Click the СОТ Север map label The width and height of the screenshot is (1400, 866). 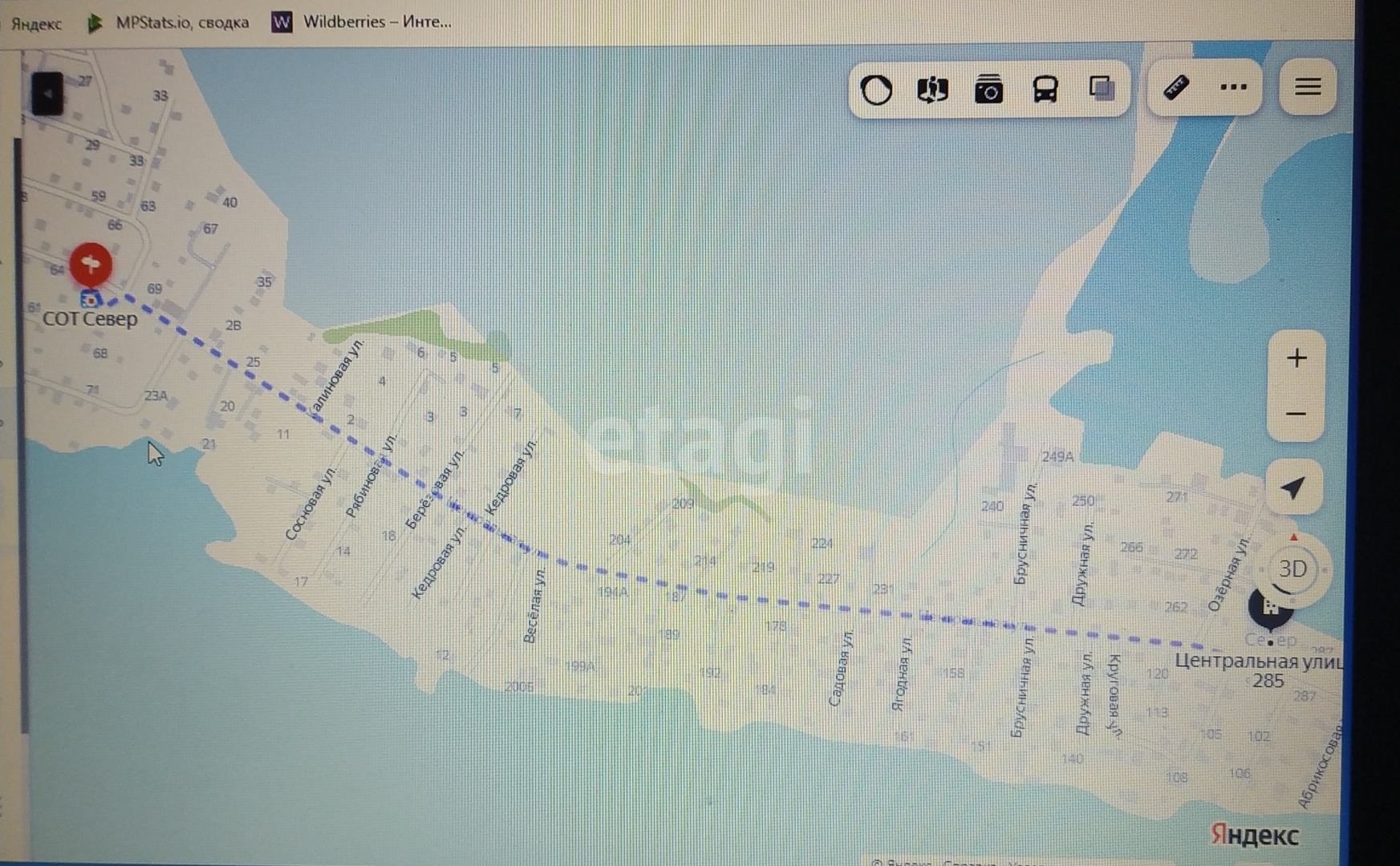(90, 319)
